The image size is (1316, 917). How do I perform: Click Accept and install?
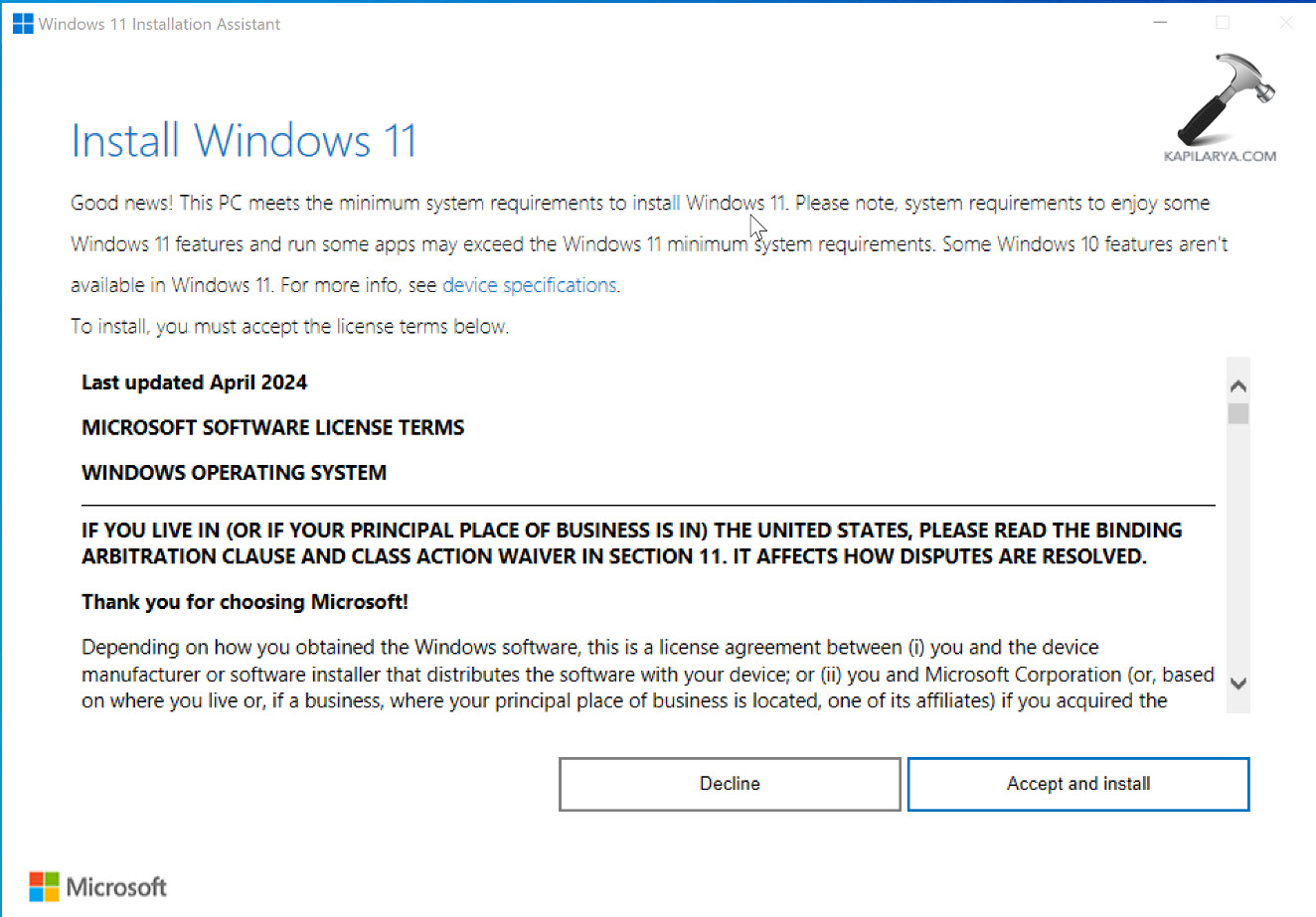tap(1078, 784)
